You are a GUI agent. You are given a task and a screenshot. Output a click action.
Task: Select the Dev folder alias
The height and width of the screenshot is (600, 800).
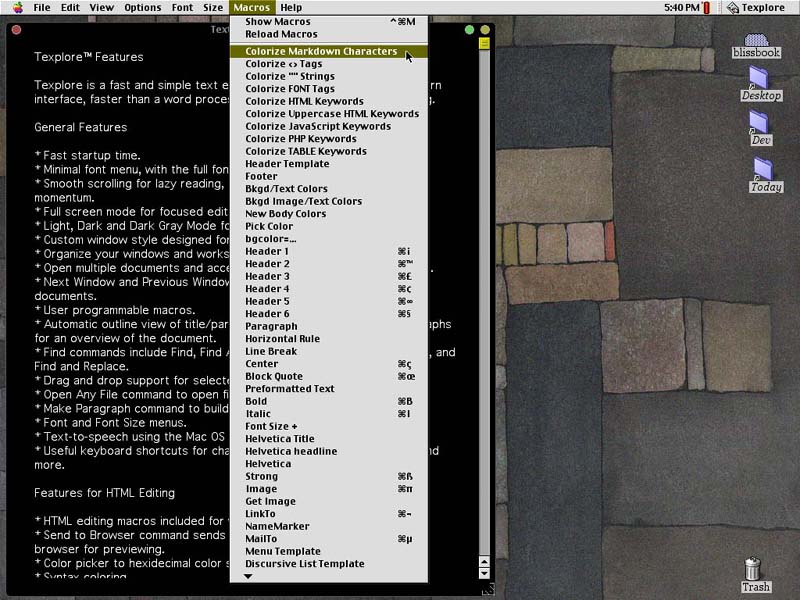(760, 129)
